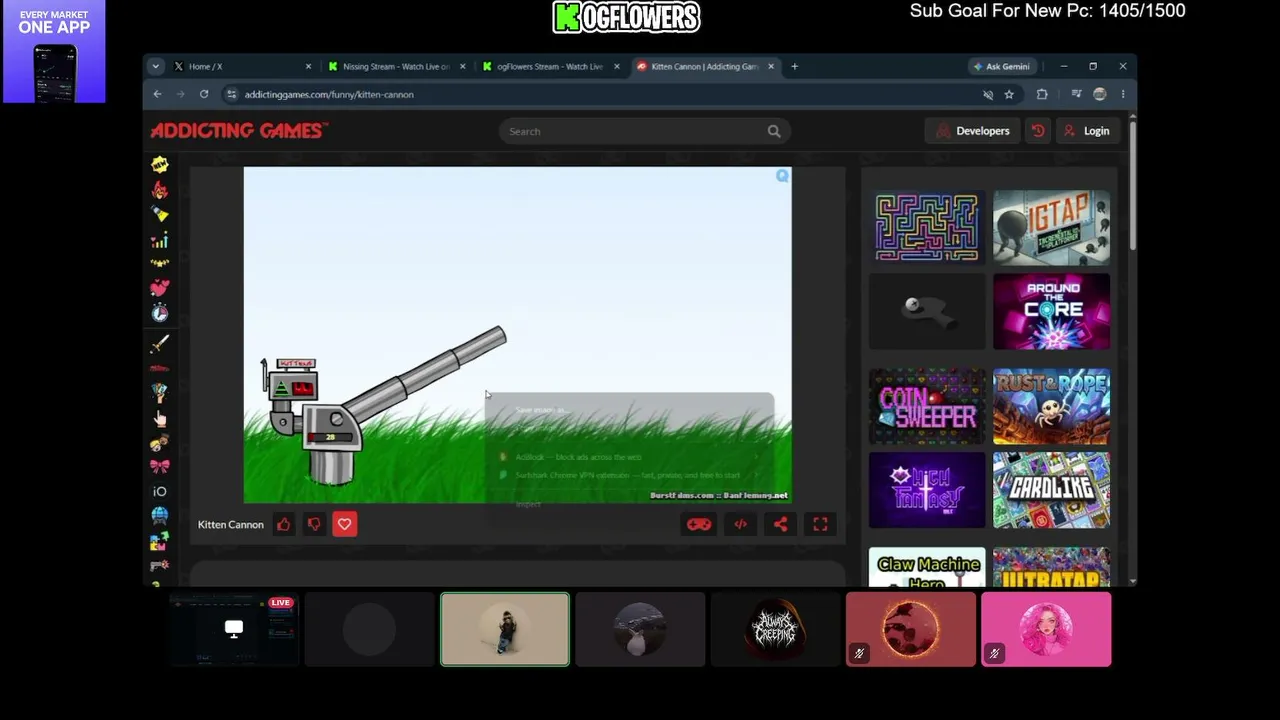Reload the page with the refresh button
This screenshot has width=1280, height=720.
tap(204, 94)
